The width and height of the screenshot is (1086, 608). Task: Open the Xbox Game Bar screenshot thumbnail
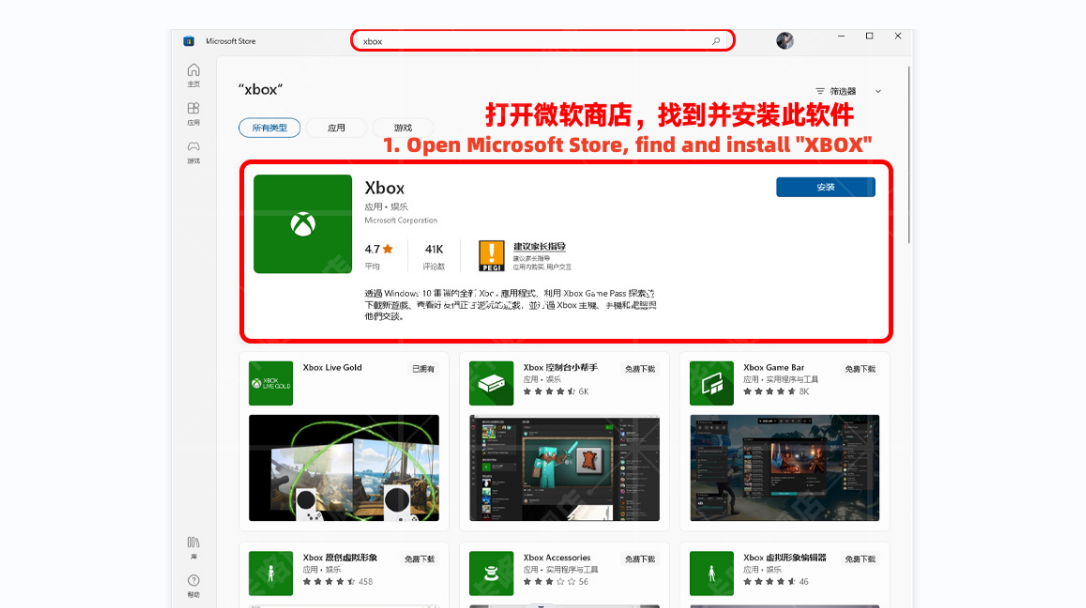785,467
